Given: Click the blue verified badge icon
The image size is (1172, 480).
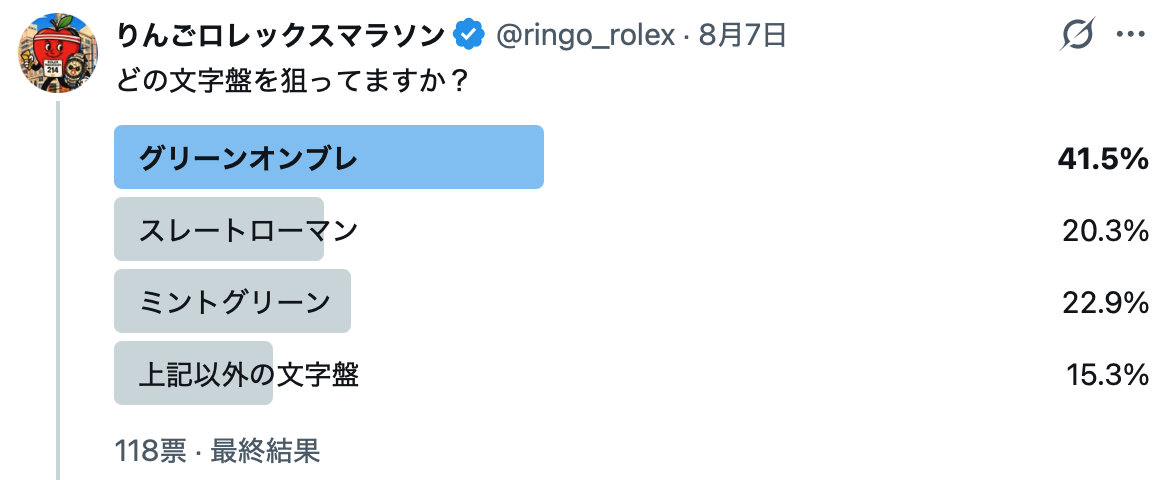Looking at the screenshot, I should 469,35.
